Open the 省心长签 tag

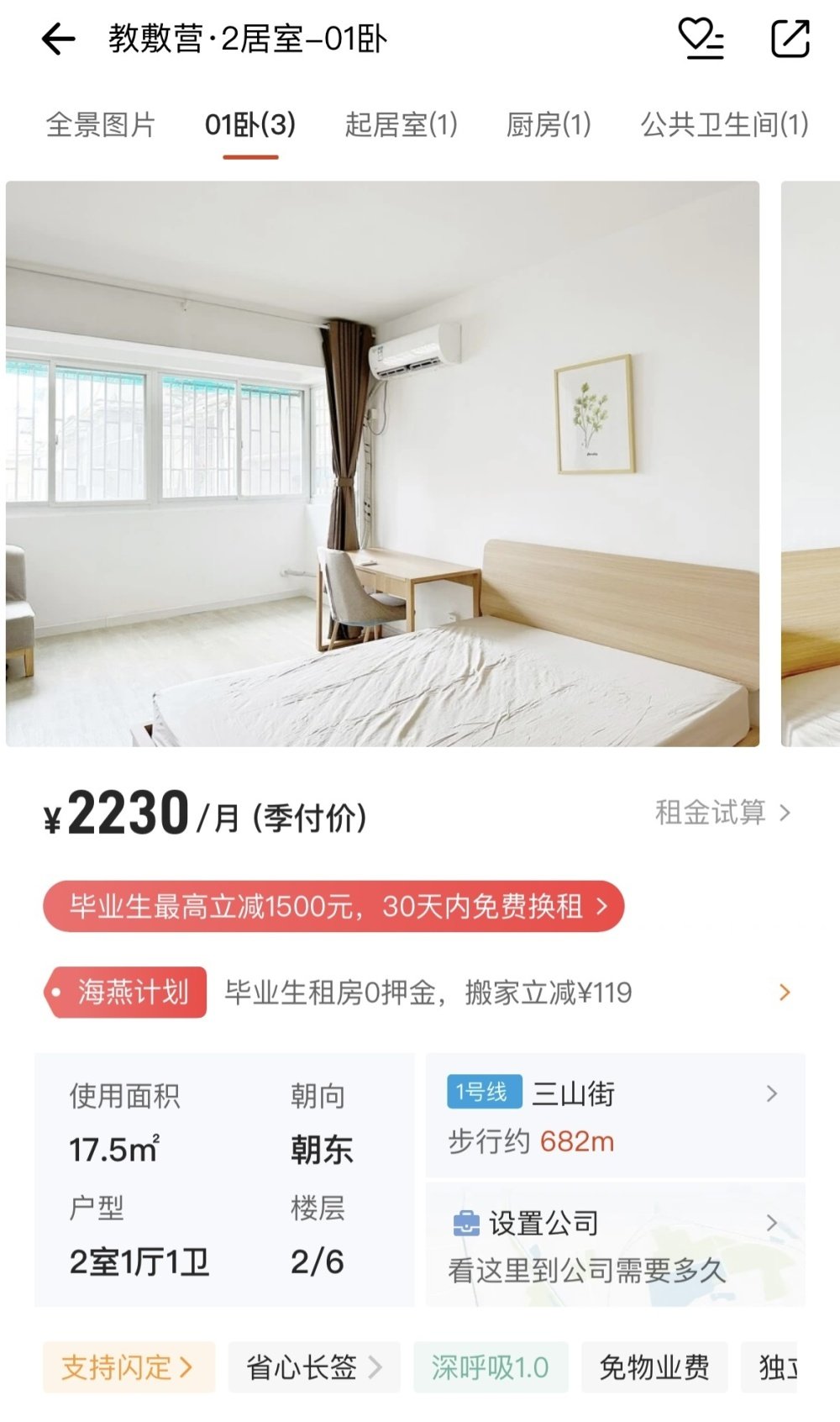314,1367
